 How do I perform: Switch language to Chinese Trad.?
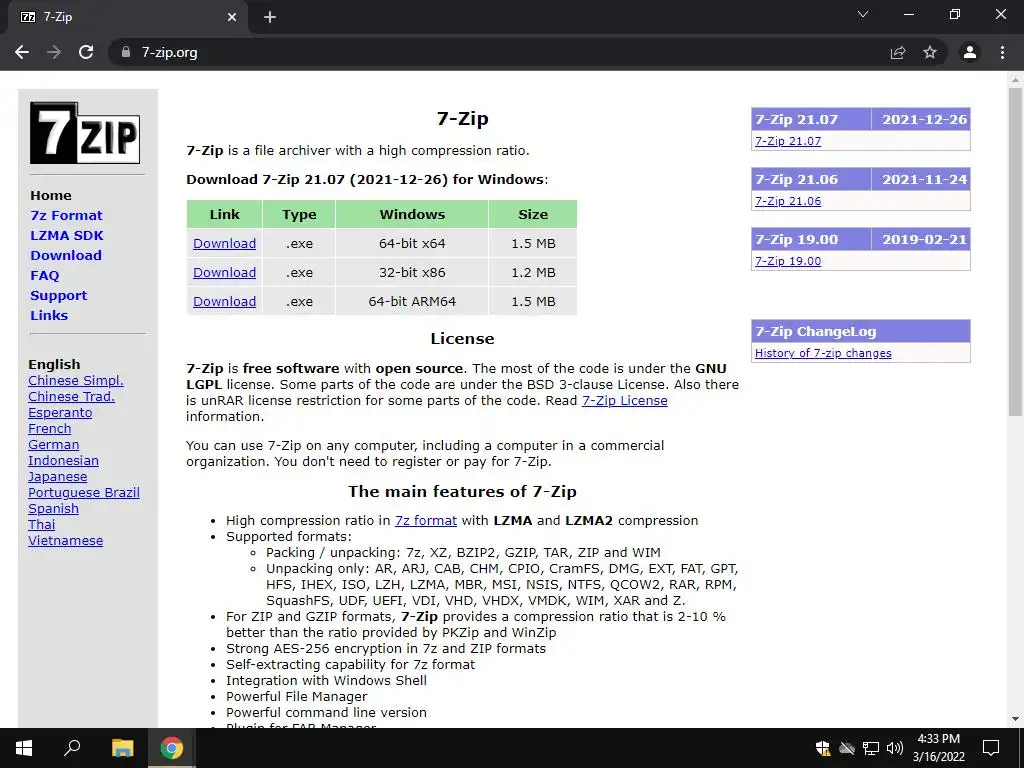71,396
